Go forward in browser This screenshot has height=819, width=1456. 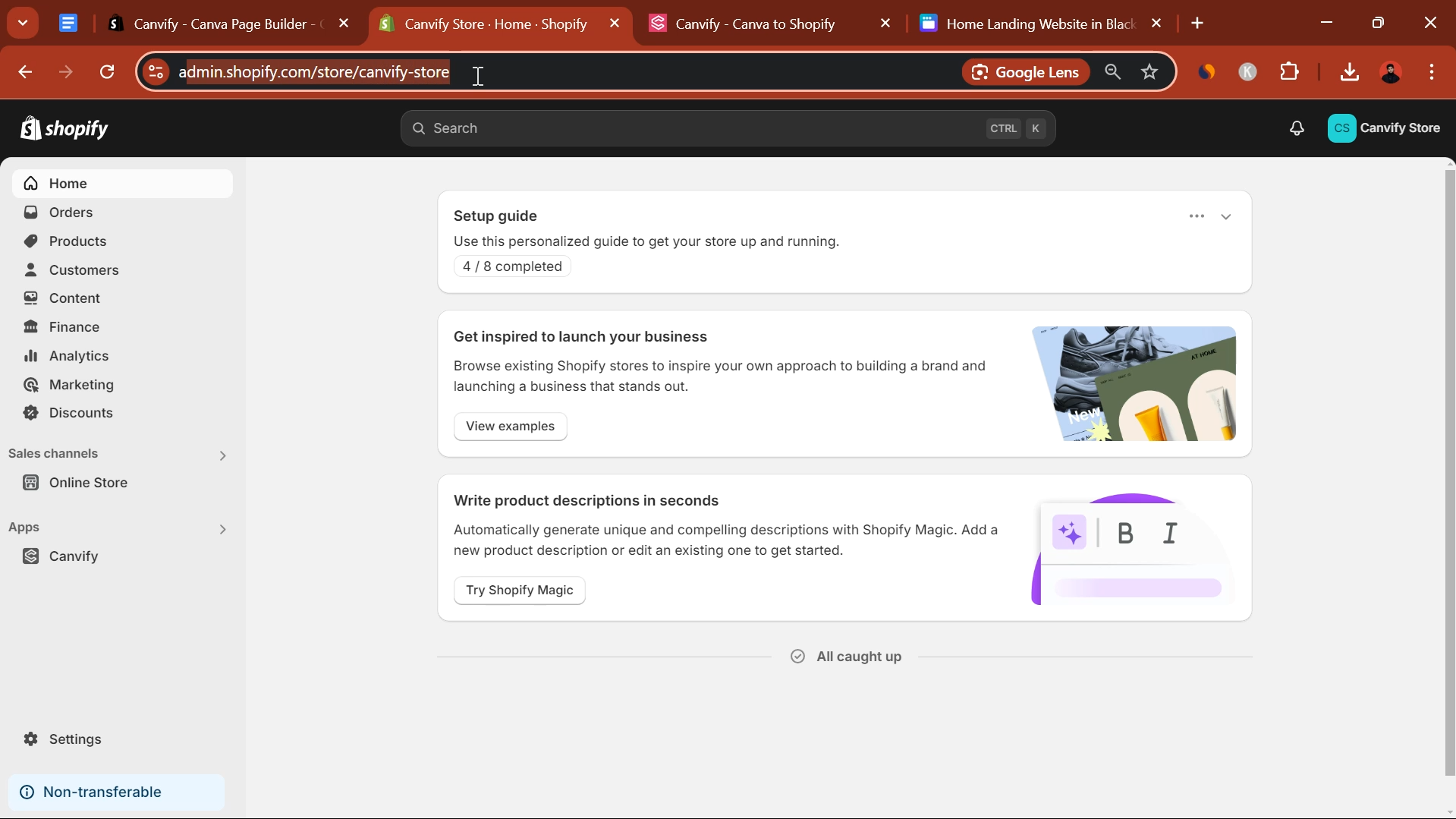tap(66, 72)
